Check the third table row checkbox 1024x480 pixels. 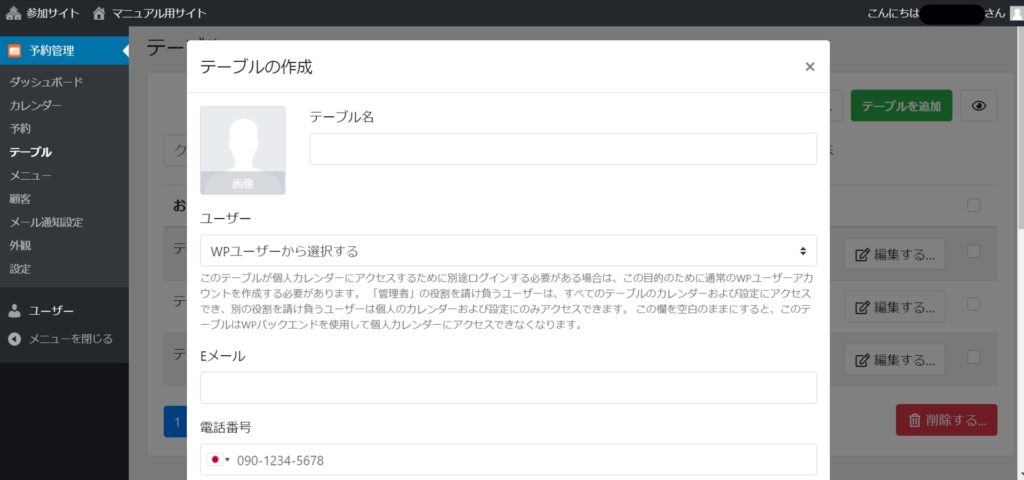pyautogui.click(x=974, y=355)
